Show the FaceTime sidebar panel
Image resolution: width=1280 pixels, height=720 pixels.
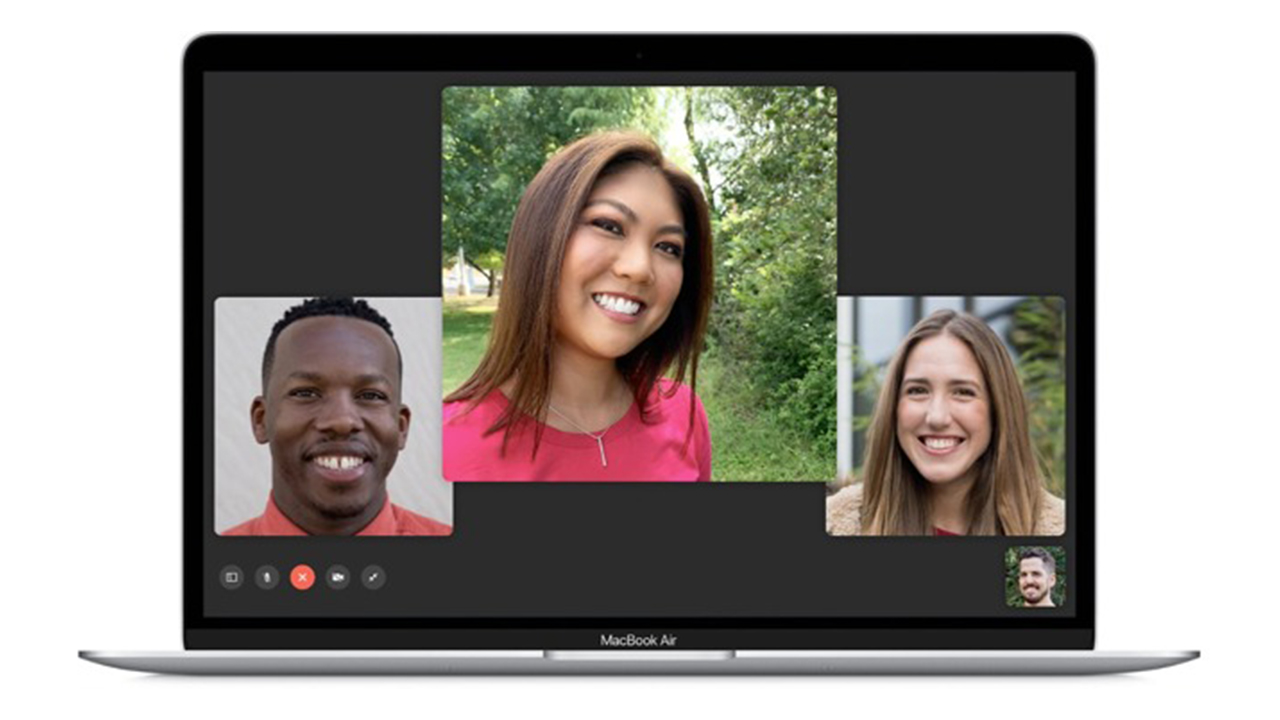(232, 577)
